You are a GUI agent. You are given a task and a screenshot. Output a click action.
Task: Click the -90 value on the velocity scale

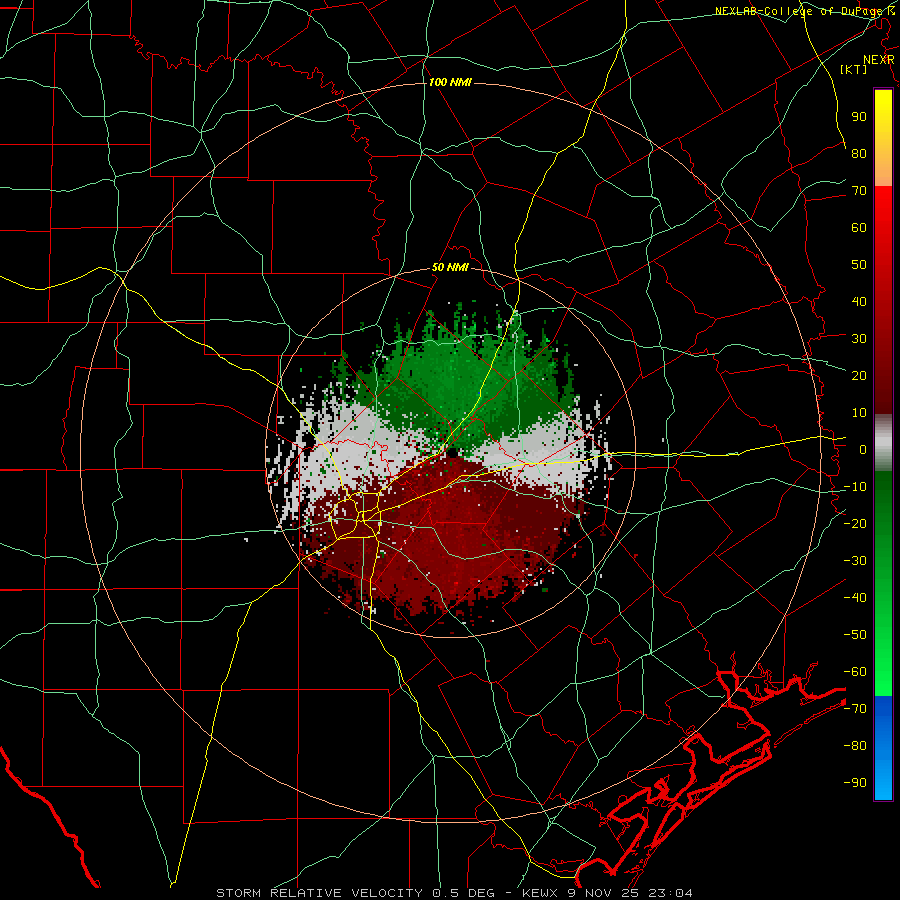coord(855,782)
